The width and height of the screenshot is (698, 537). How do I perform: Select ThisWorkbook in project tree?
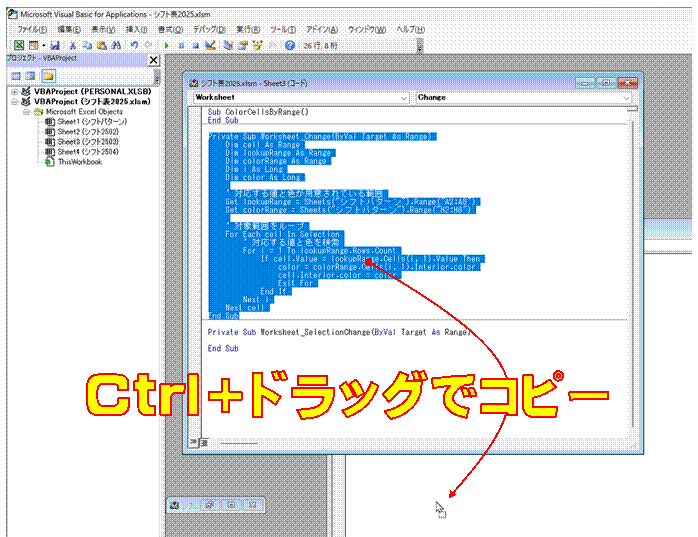coord(80,162)
